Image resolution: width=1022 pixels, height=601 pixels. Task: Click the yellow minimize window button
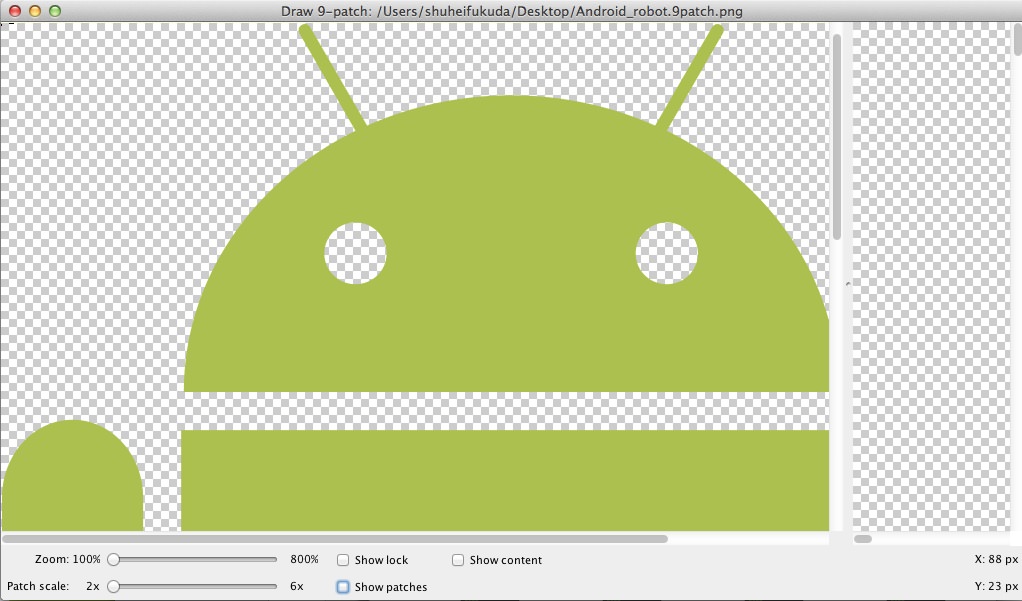(35, 11)
